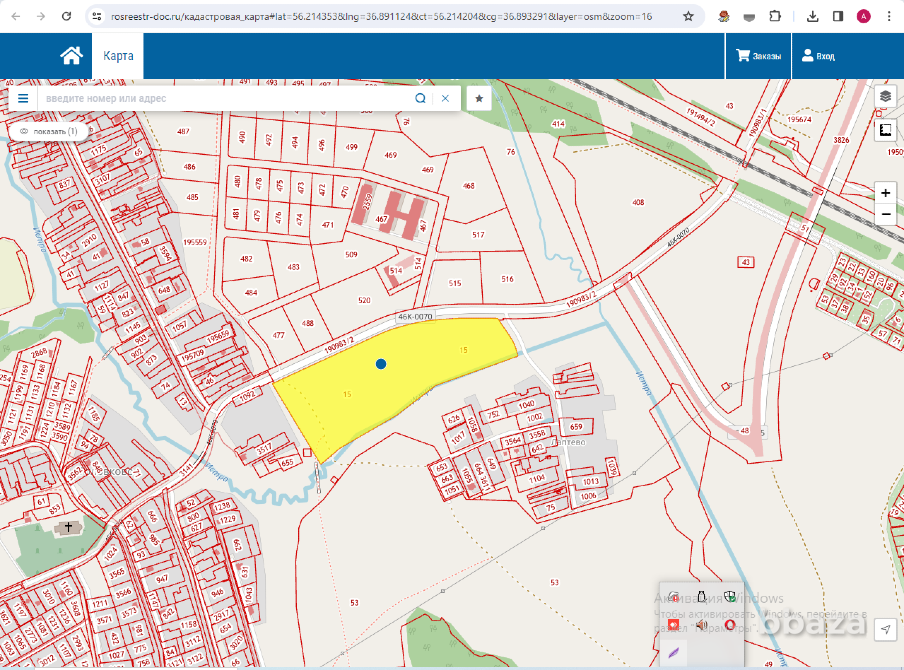Open the Opera icon in system tray
This screenshot has width=904, height=670.
730,625
